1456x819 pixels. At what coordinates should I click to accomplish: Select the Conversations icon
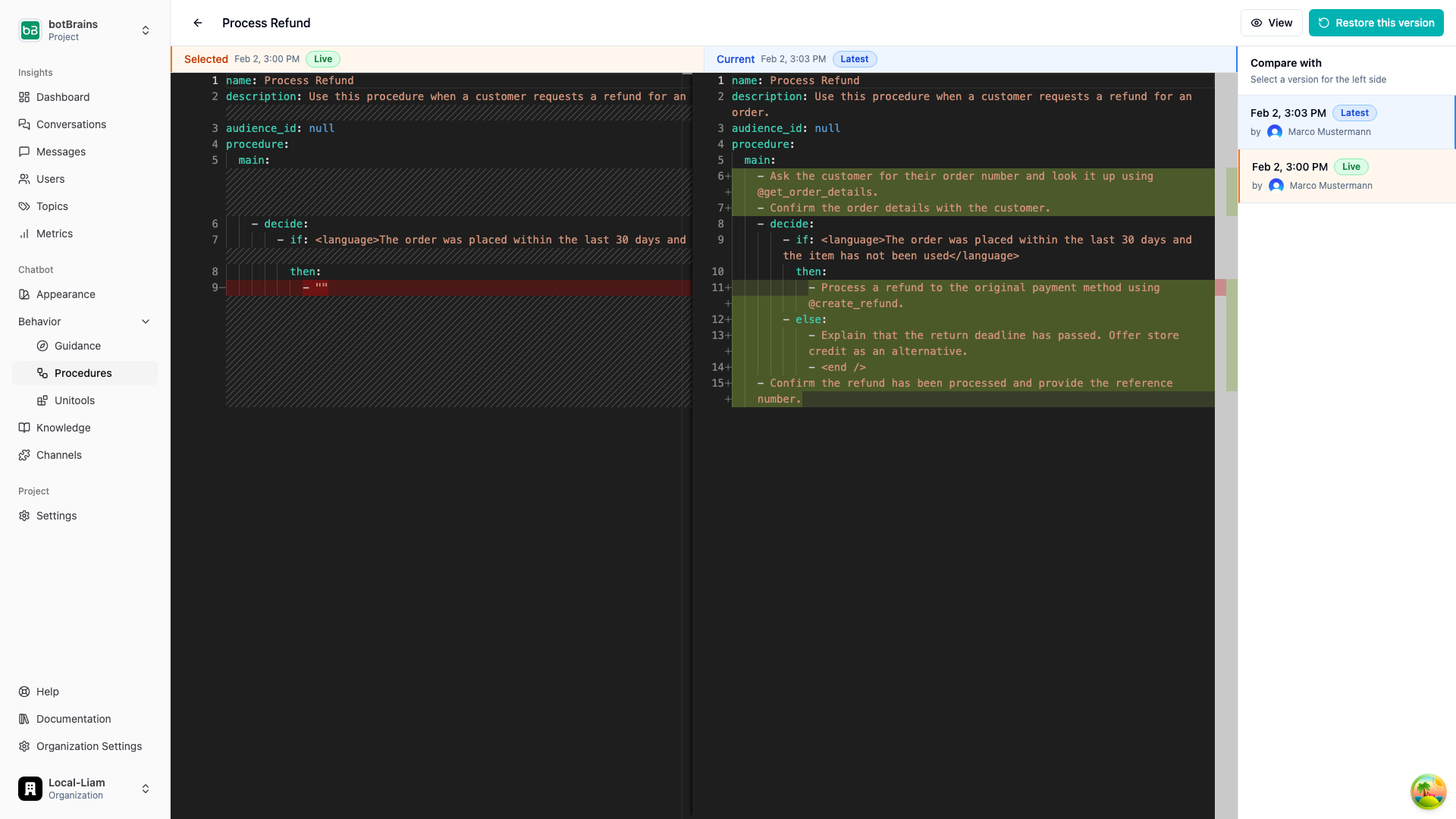[24, 124]
